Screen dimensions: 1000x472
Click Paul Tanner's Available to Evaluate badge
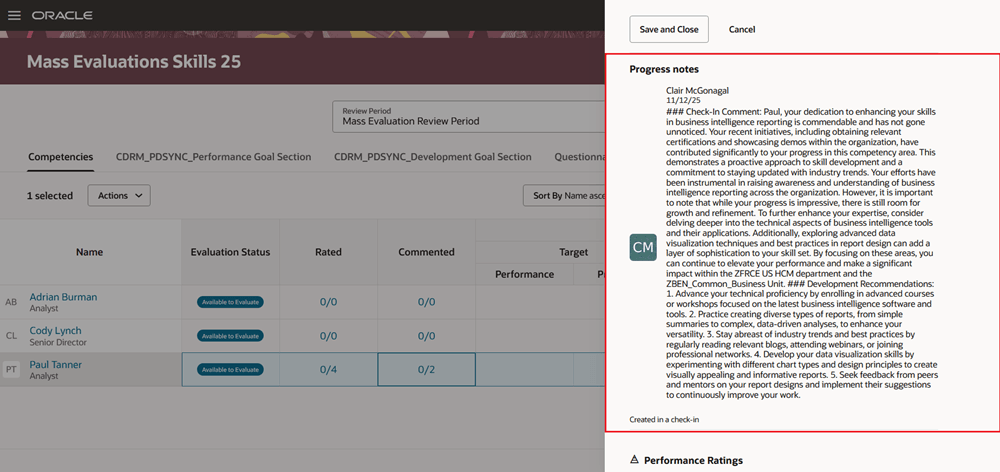tap(230, 370)
